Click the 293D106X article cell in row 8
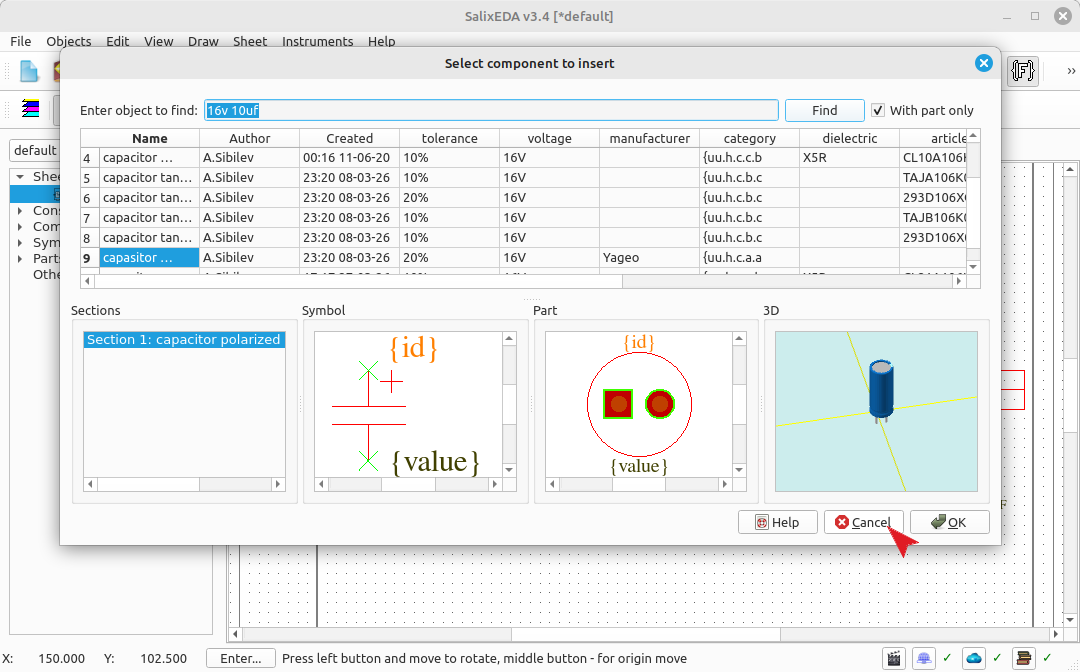Image resolution: width=1080 pixels, height=672 pixels. (x=933, y=238)
